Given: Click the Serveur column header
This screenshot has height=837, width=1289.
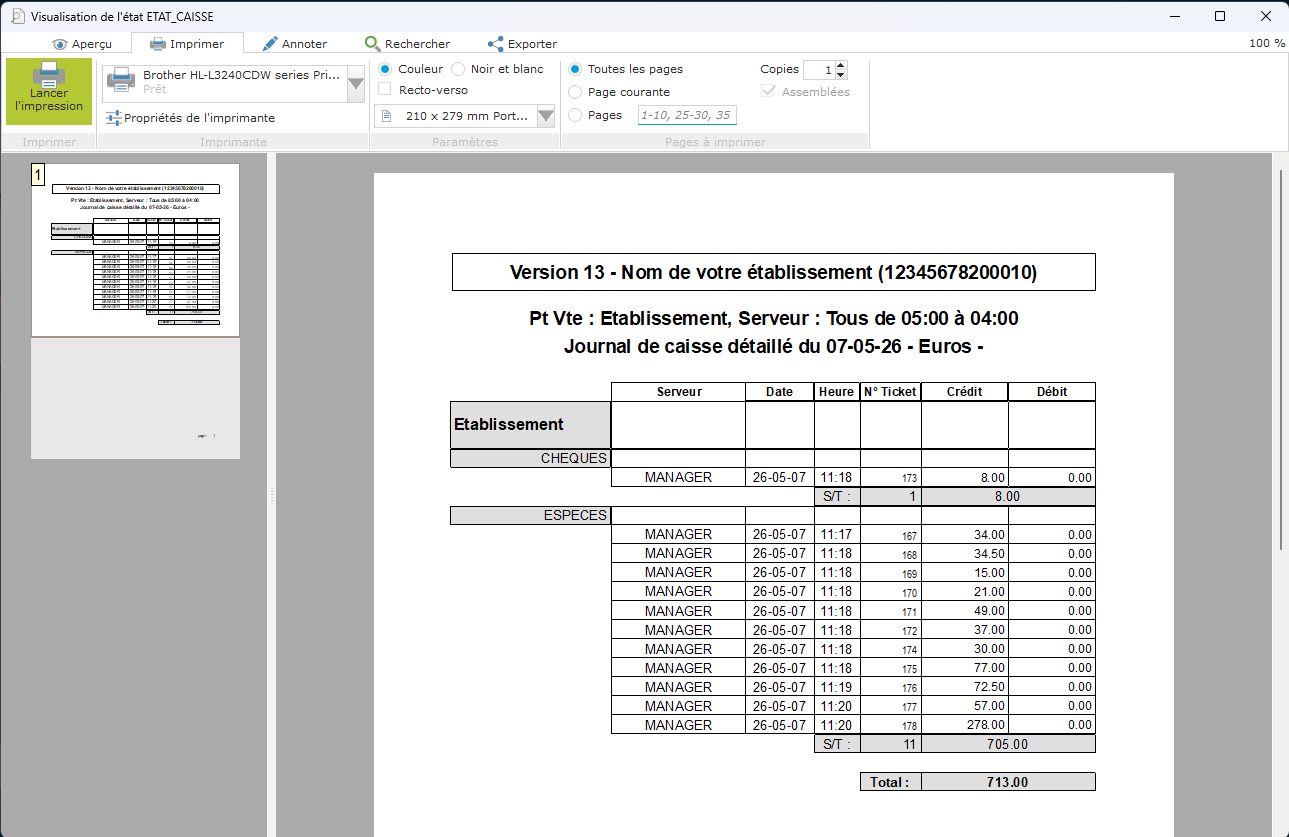Looking at the screenshot, I should 678,392.
